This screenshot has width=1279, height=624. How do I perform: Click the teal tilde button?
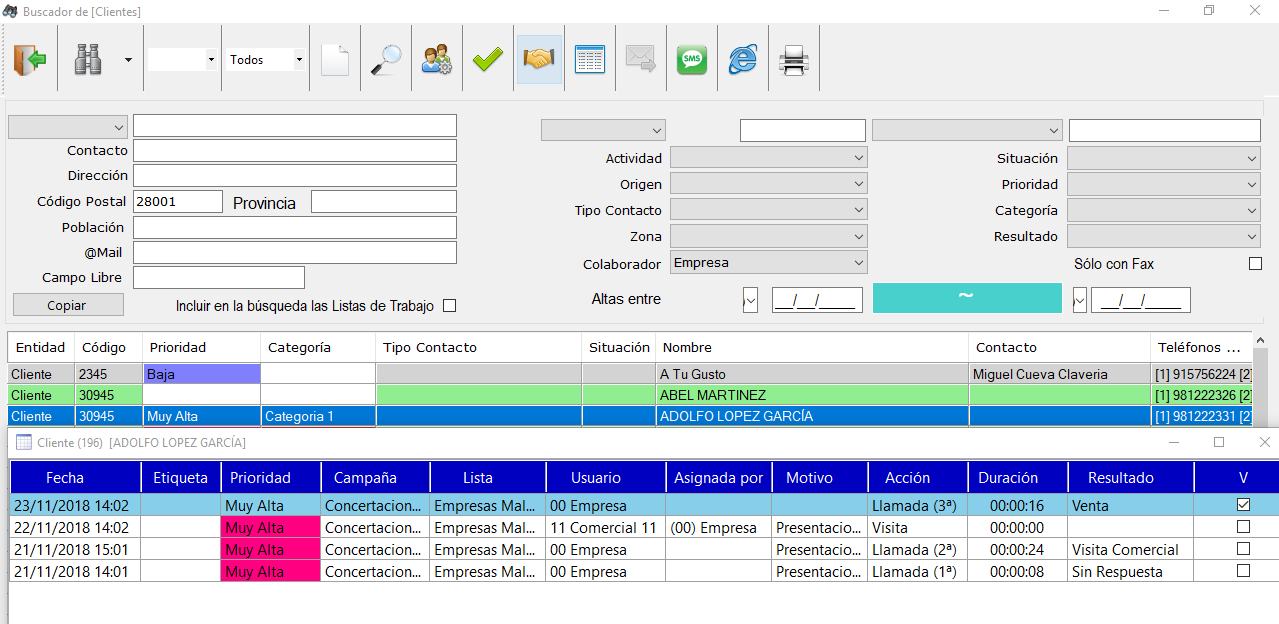click(967, 298)
